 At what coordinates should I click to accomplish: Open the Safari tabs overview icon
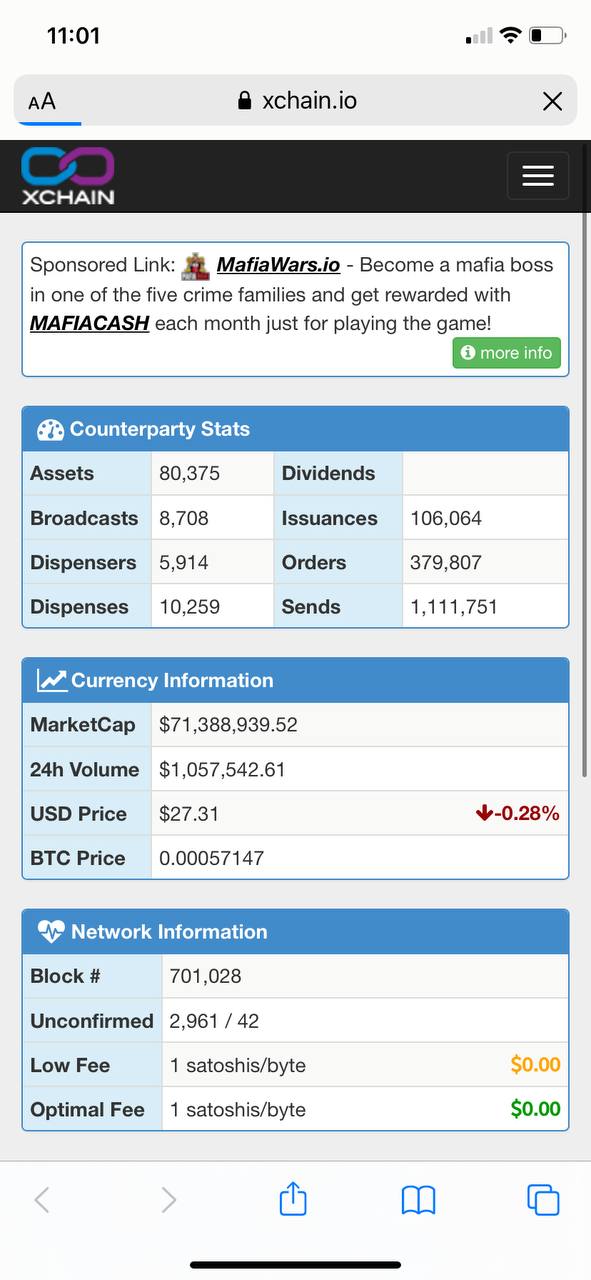click(543, 1200)
